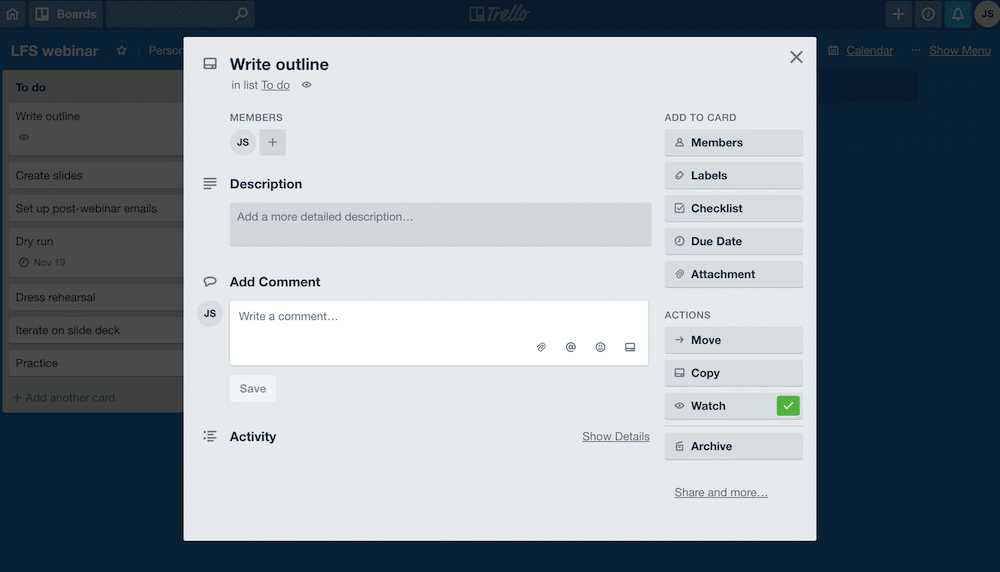Open Members under Add to Card
The image size is (1000, 572).
tap(733, 143)
